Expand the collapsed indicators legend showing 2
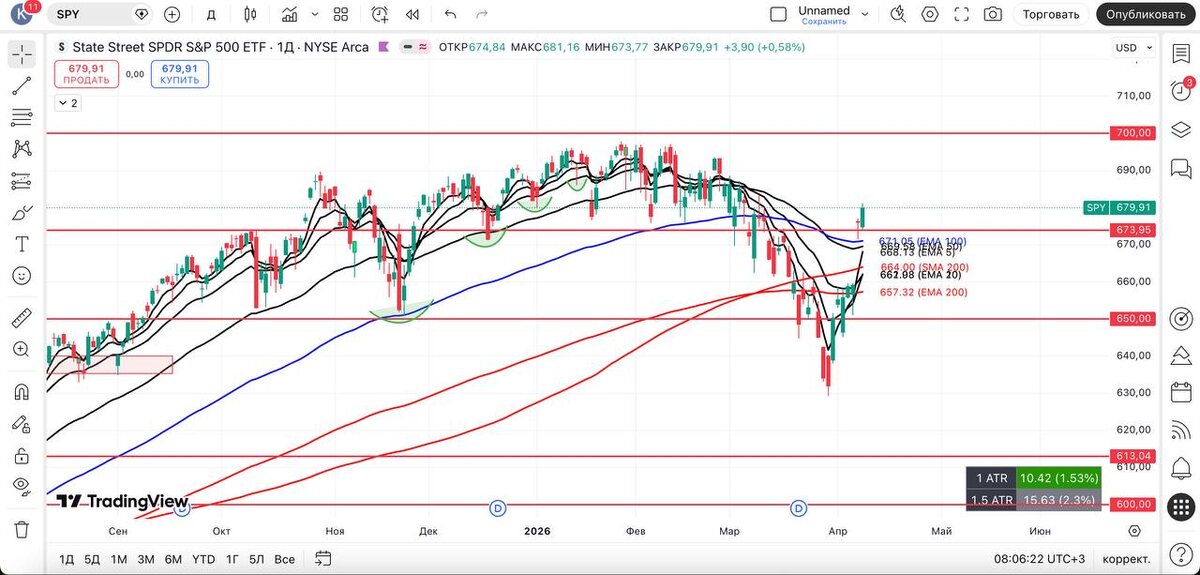The width and height of the screenshot is (1200, 575). [68, 102]
